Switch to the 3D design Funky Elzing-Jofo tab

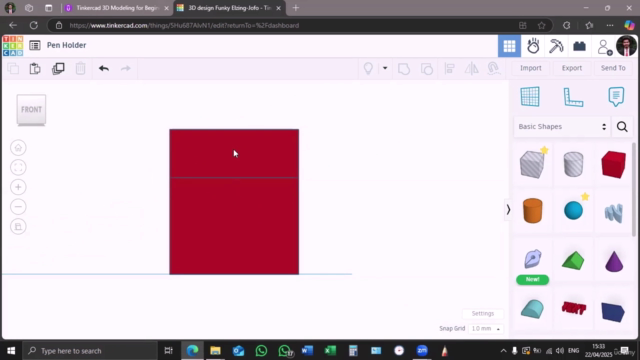229,8
